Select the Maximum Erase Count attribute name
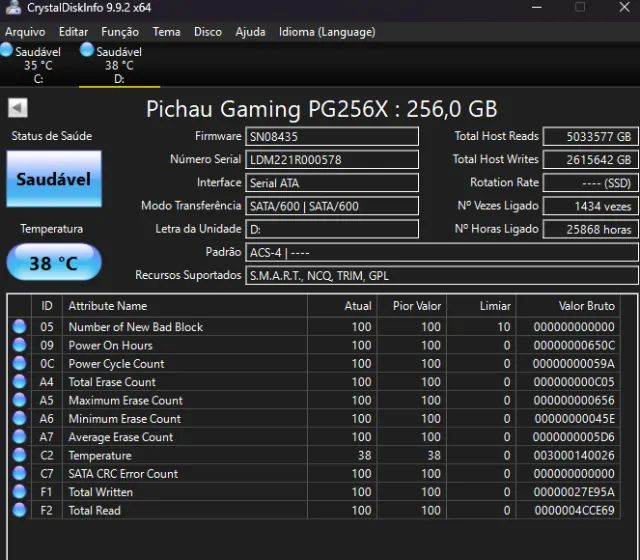This screenshot has height=560, width=640. [x=125, y=400]
